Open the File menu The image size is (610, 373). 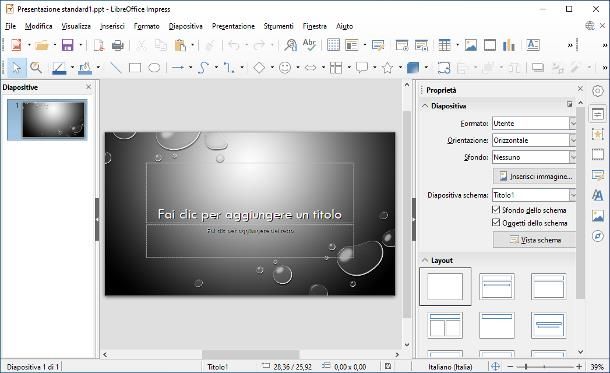[11, 26]
